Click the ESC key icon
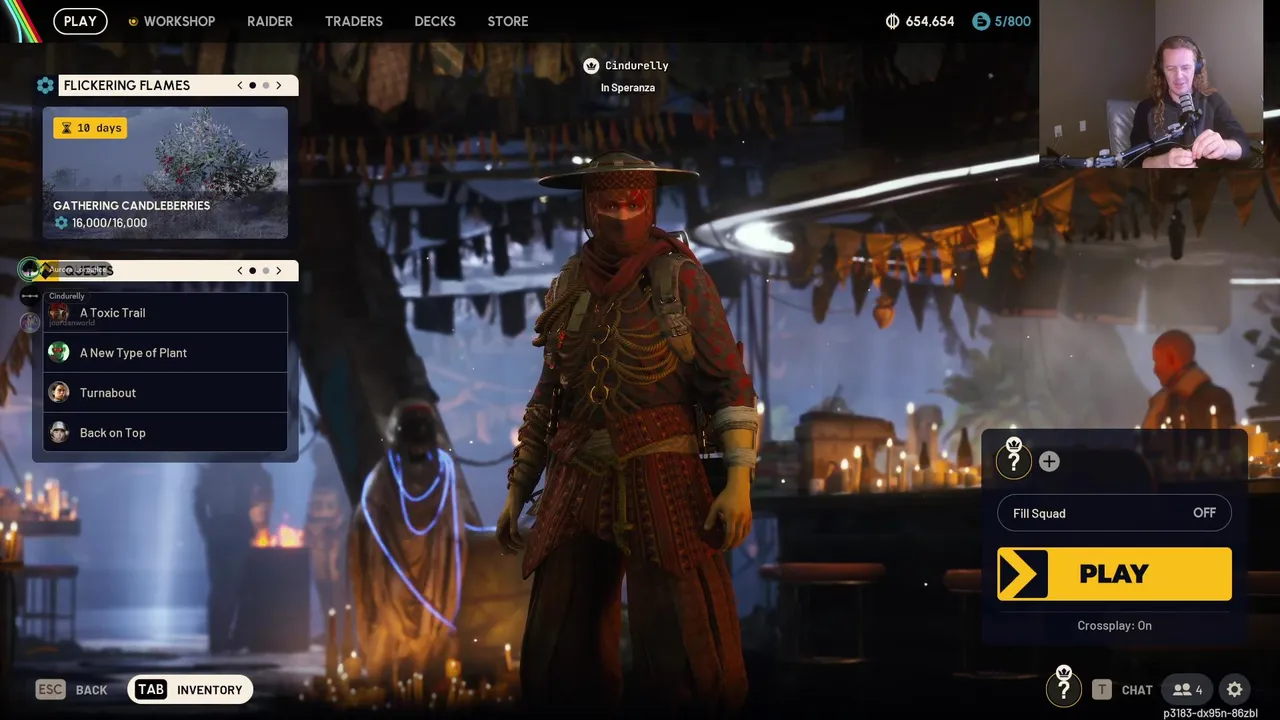Image resolution: width=1280 pixels, height=720 pixels. click(51, 689)
